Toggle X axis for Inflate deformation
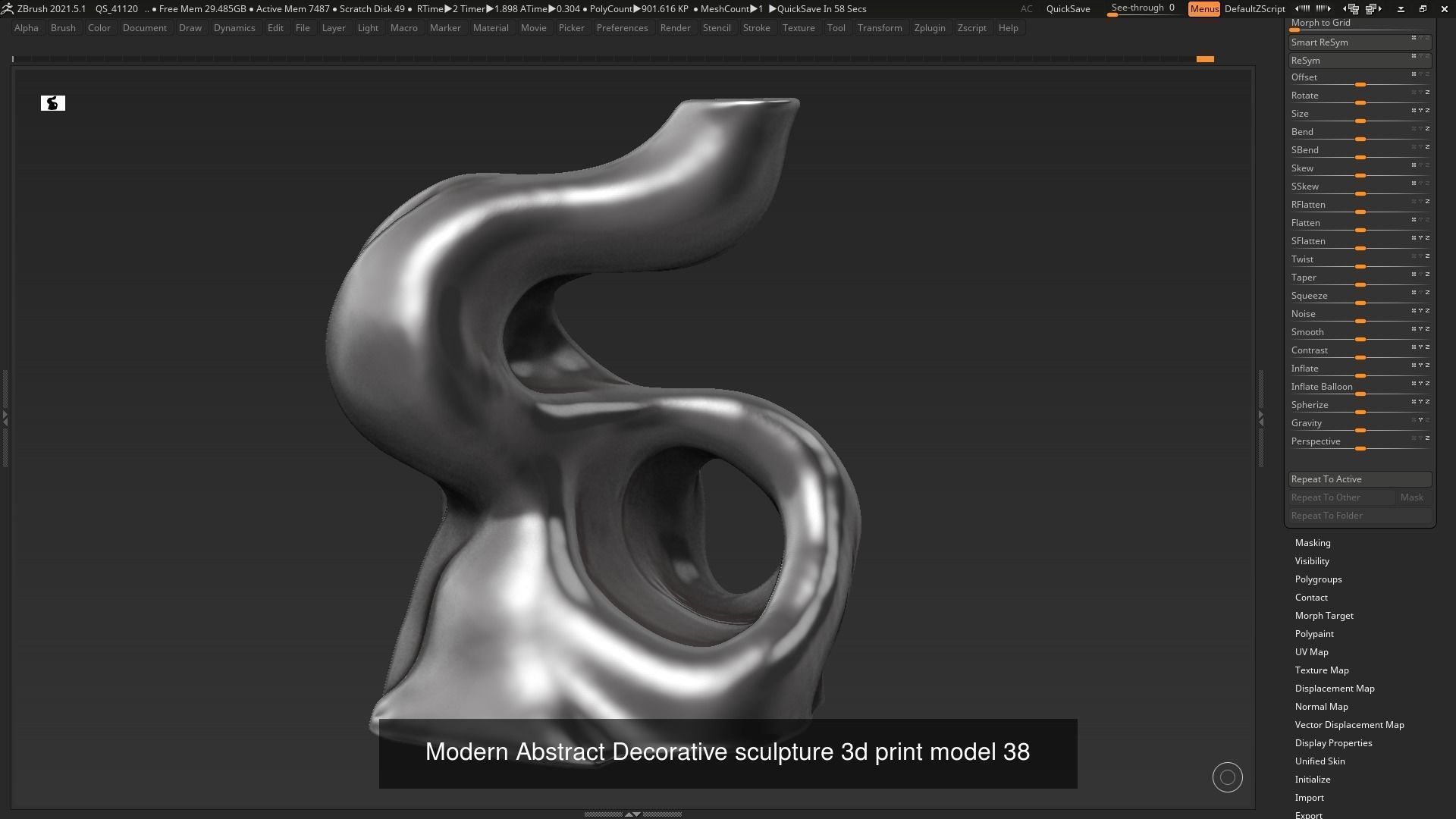 point(1414,365)
